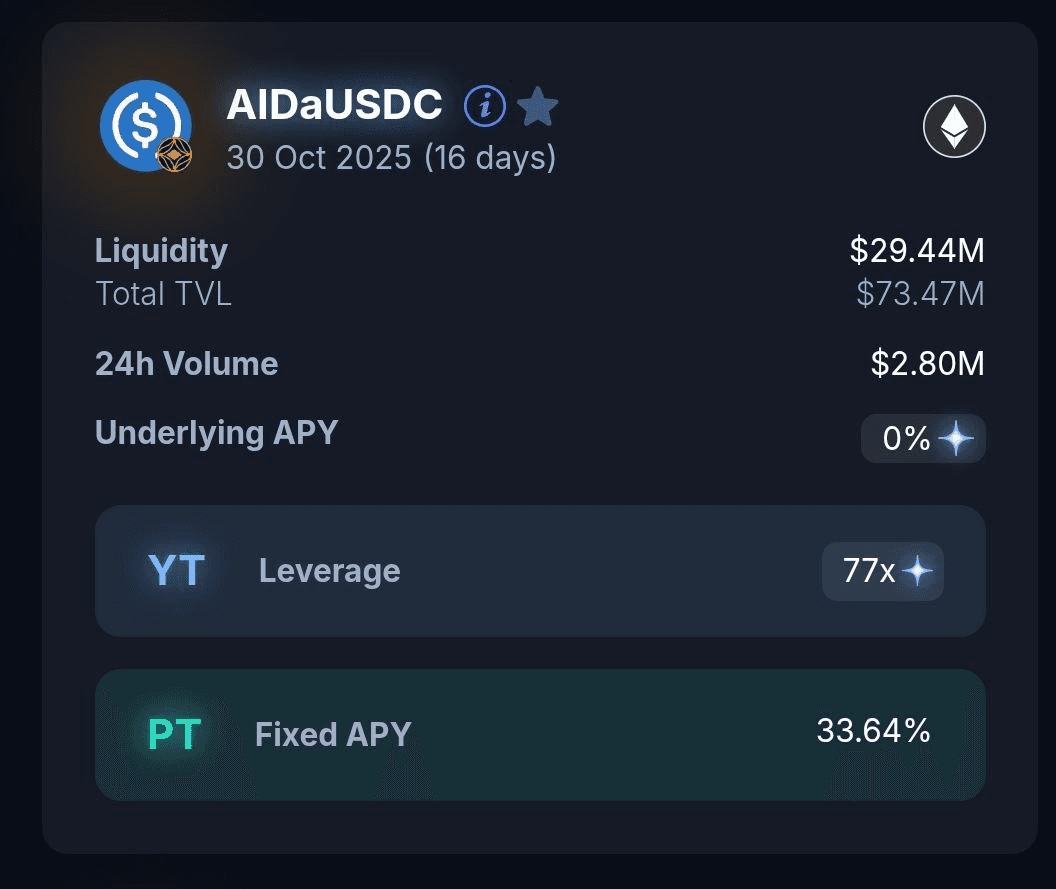Select the PT Fixed APY row
Screen dimensions: 1056x889
pyautogui.click(x=540, y=735)
